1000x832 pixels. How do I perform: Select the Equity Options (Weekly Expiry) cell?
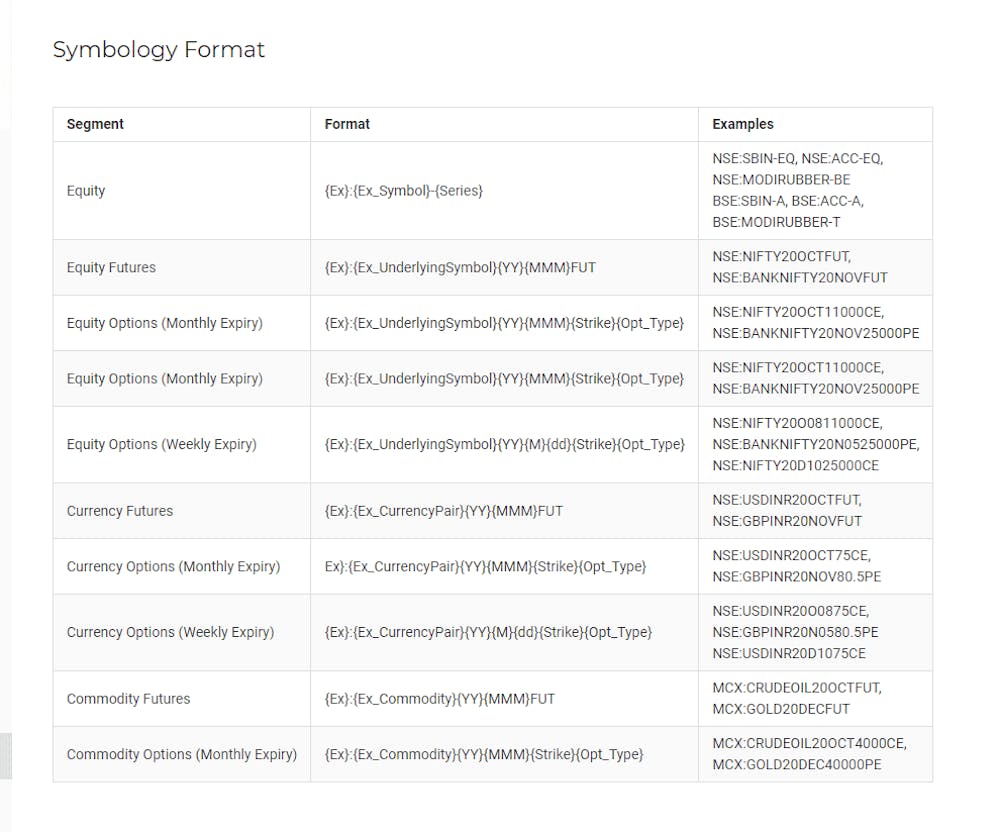[x=161, y=444]
